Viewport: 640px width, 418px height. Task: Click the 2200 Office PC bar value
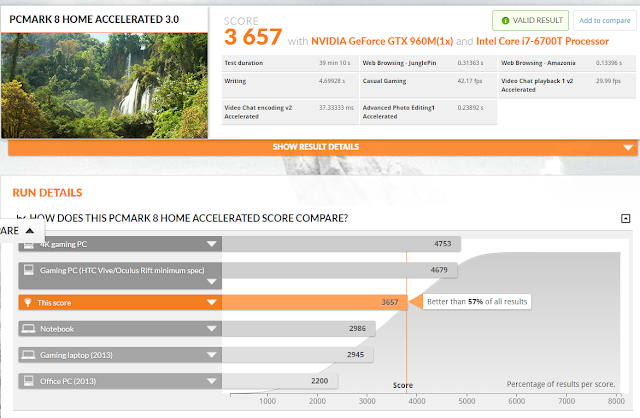pyautogui.click(x=320, y=381)
